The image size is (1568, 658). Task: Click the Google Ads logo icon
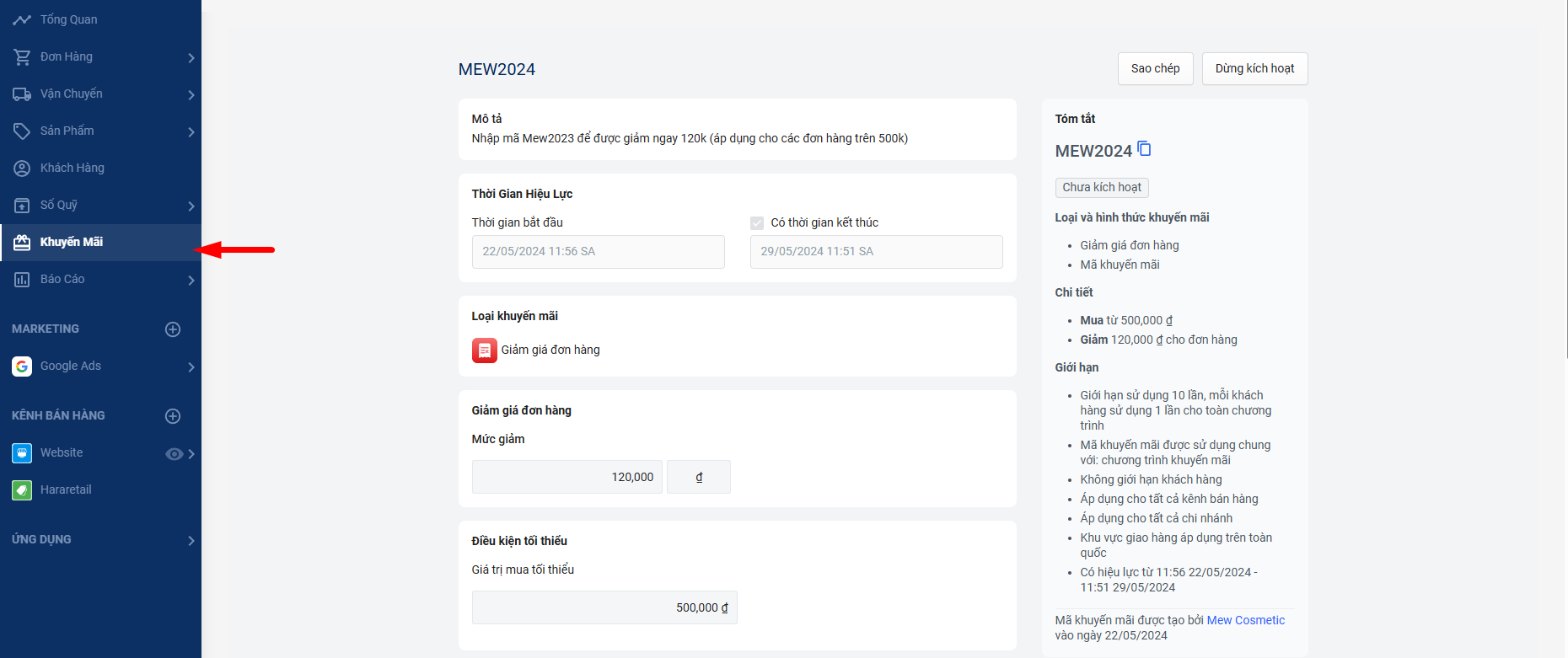[x=22, y=366]
